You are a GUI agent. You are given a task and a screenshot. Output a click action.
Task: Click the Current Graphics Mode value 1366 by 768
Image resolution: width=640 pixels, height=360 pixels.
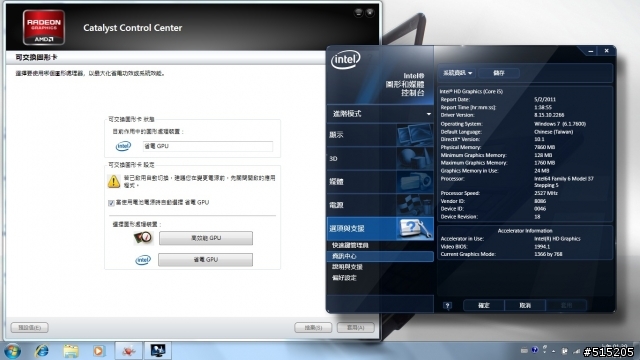(548, 254)
